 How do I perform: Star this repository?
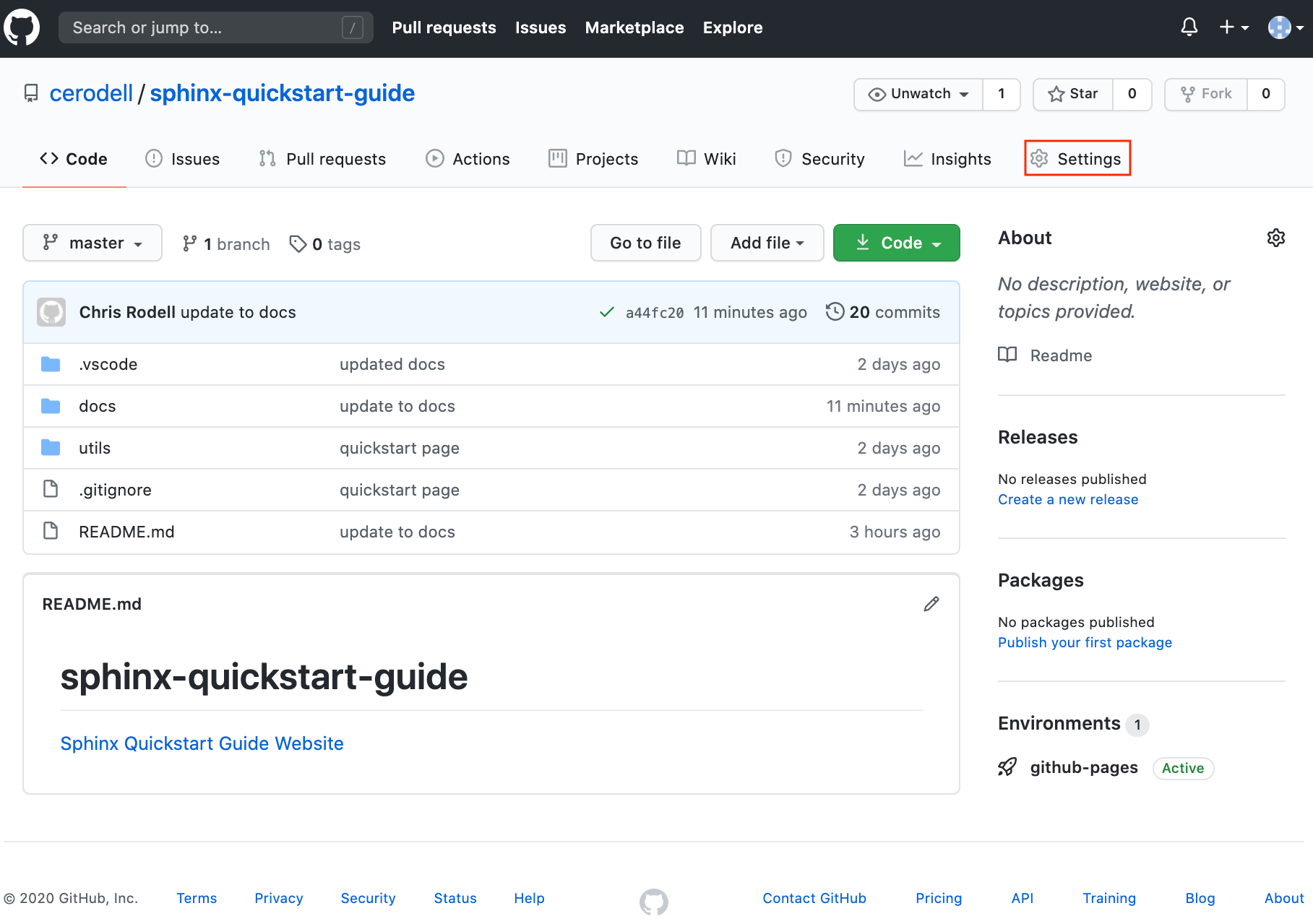[x=1073, y=94]
